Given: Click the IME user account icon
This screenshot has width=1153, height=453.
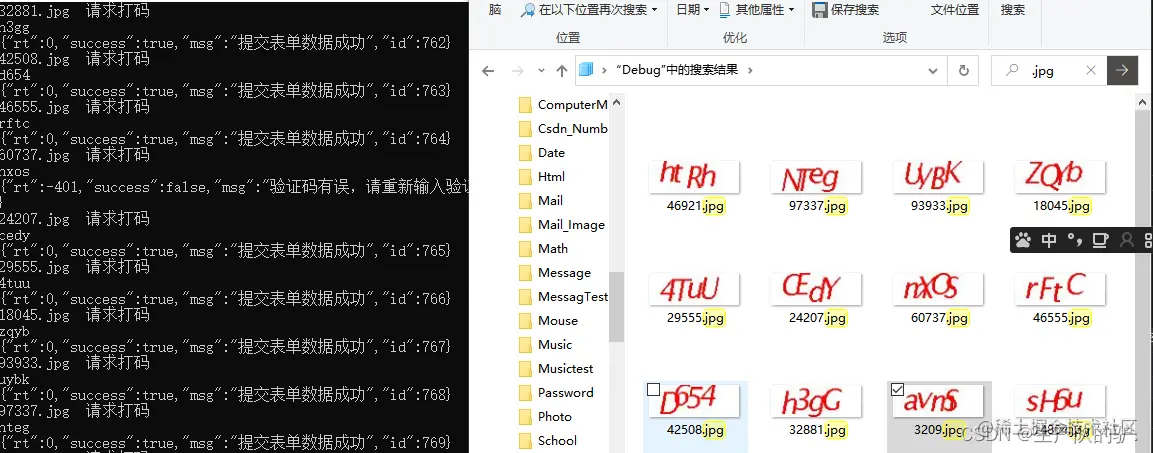Looking at the screenshot, I should tap(1126, 240).
